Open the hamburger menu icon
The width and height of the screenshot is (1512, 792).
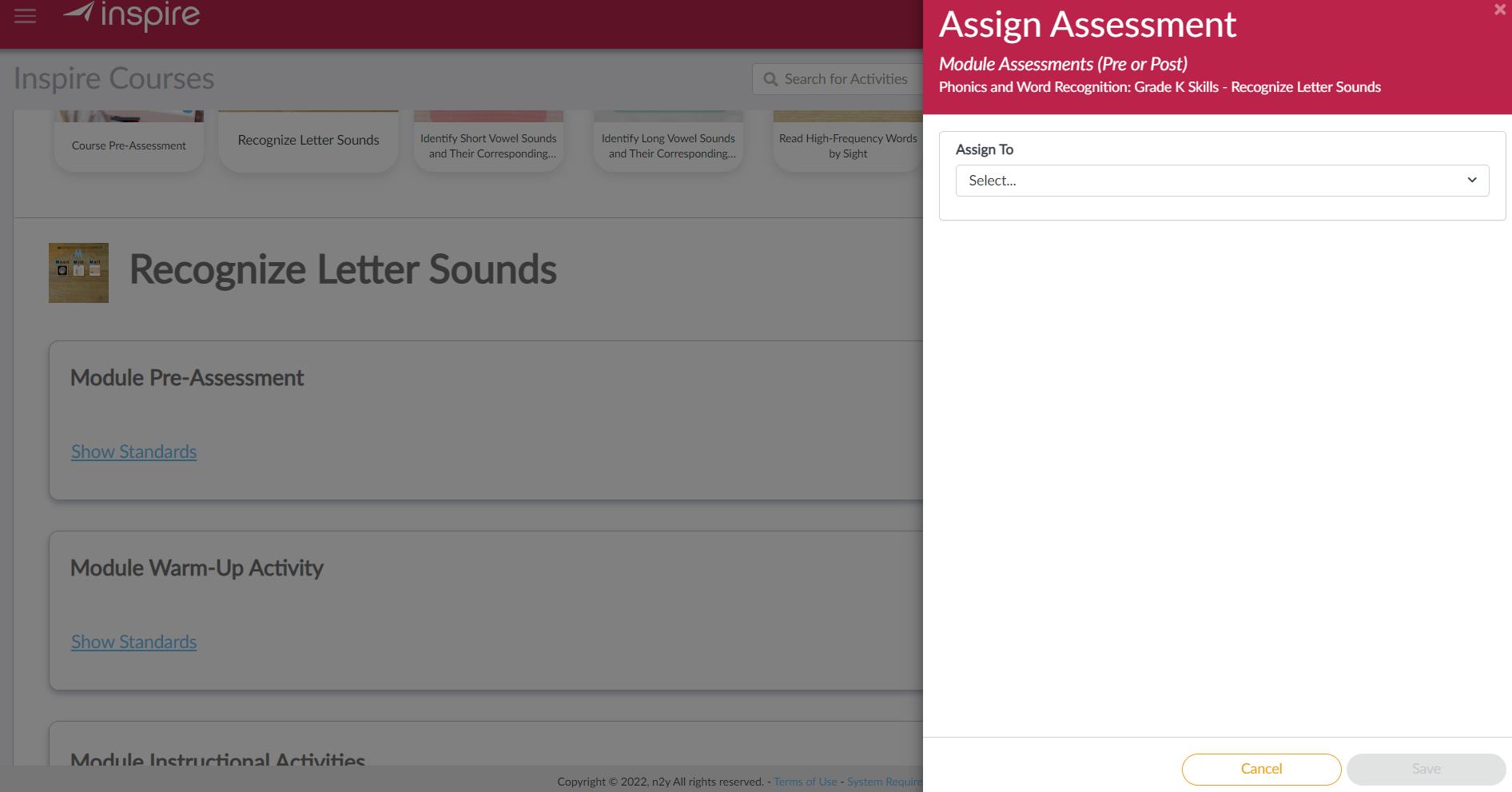point(25,16)
